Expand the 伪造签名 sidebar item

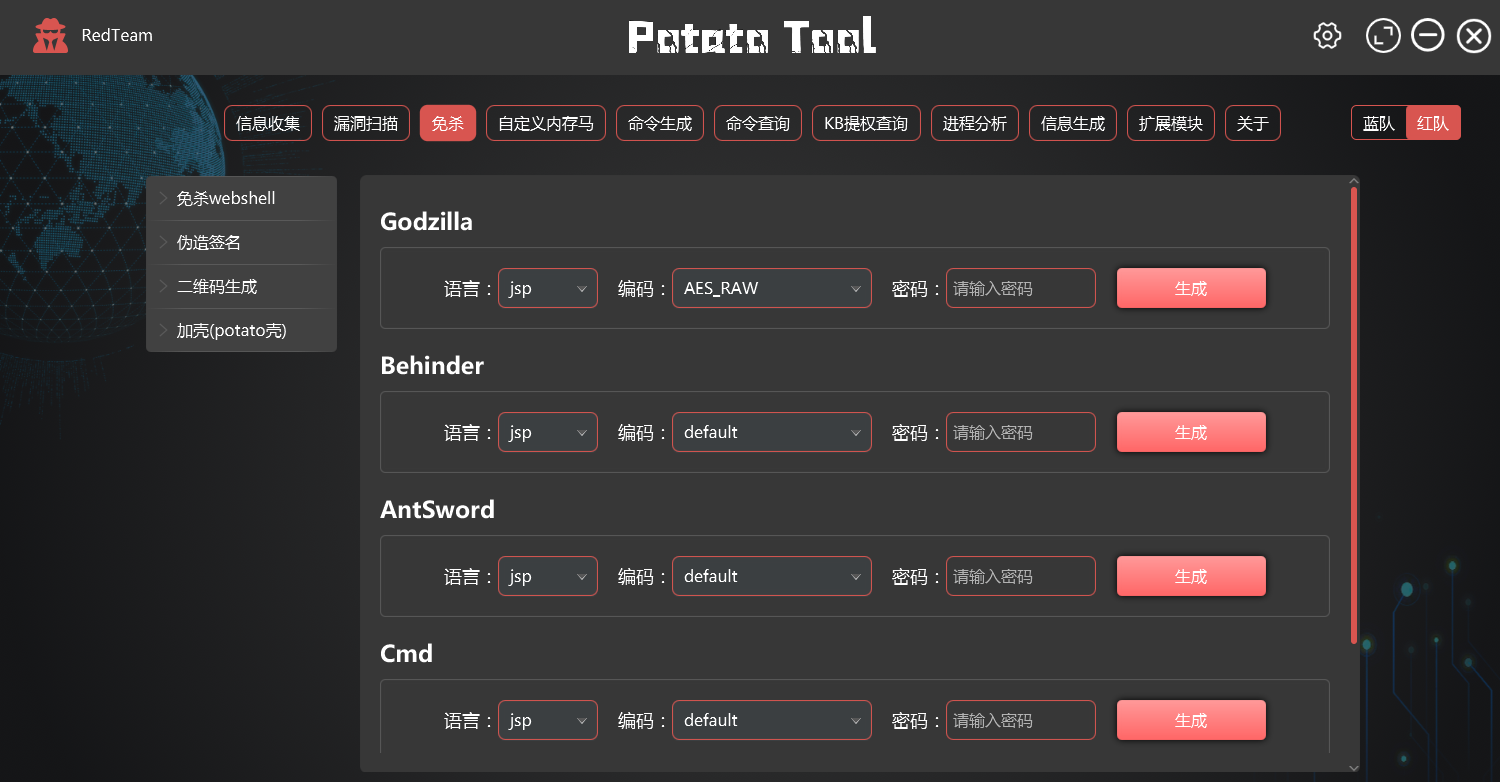click(x=241, y=242)
